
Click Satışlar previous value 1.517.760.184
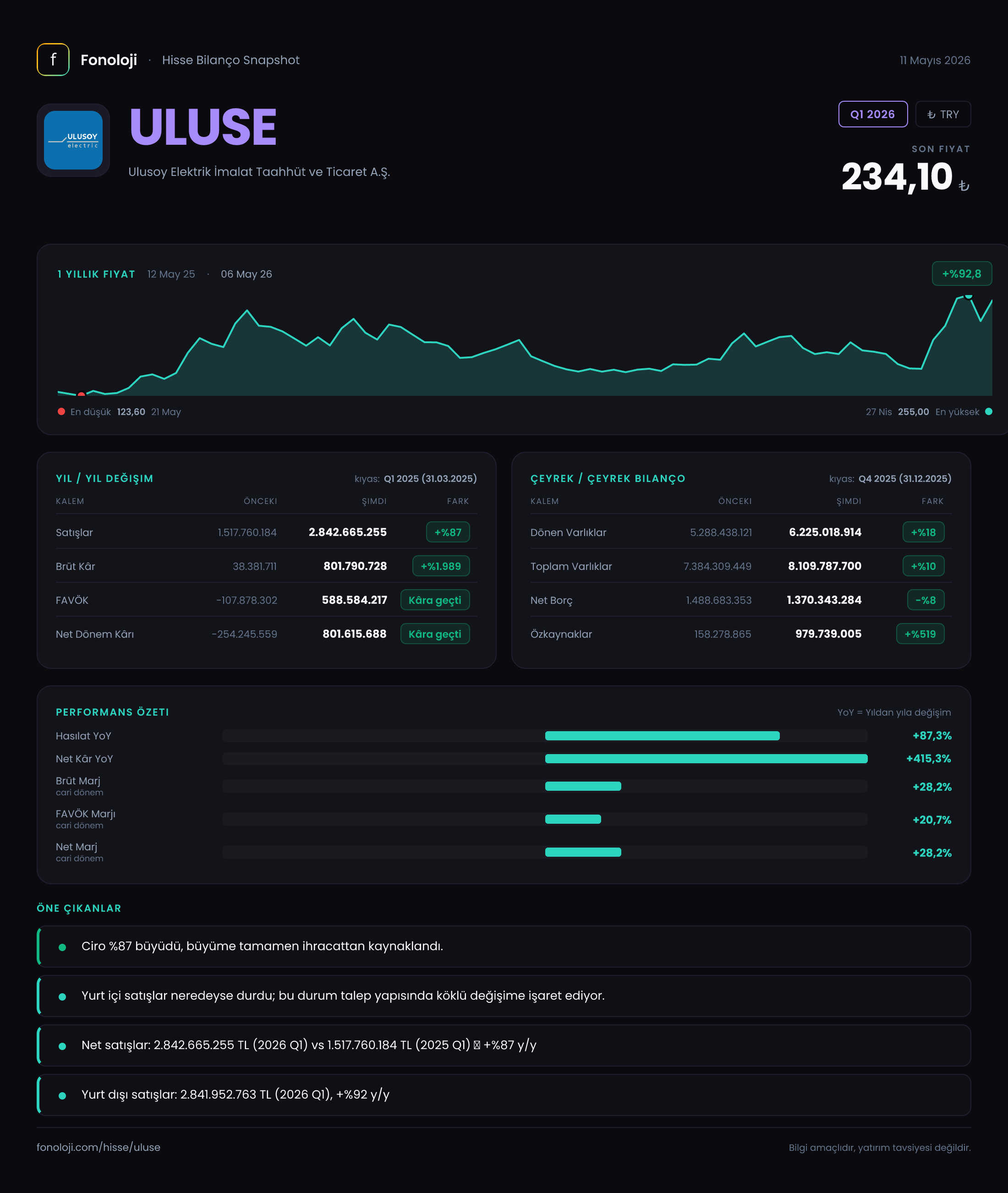pyautogui.click(x=247, y=532)
